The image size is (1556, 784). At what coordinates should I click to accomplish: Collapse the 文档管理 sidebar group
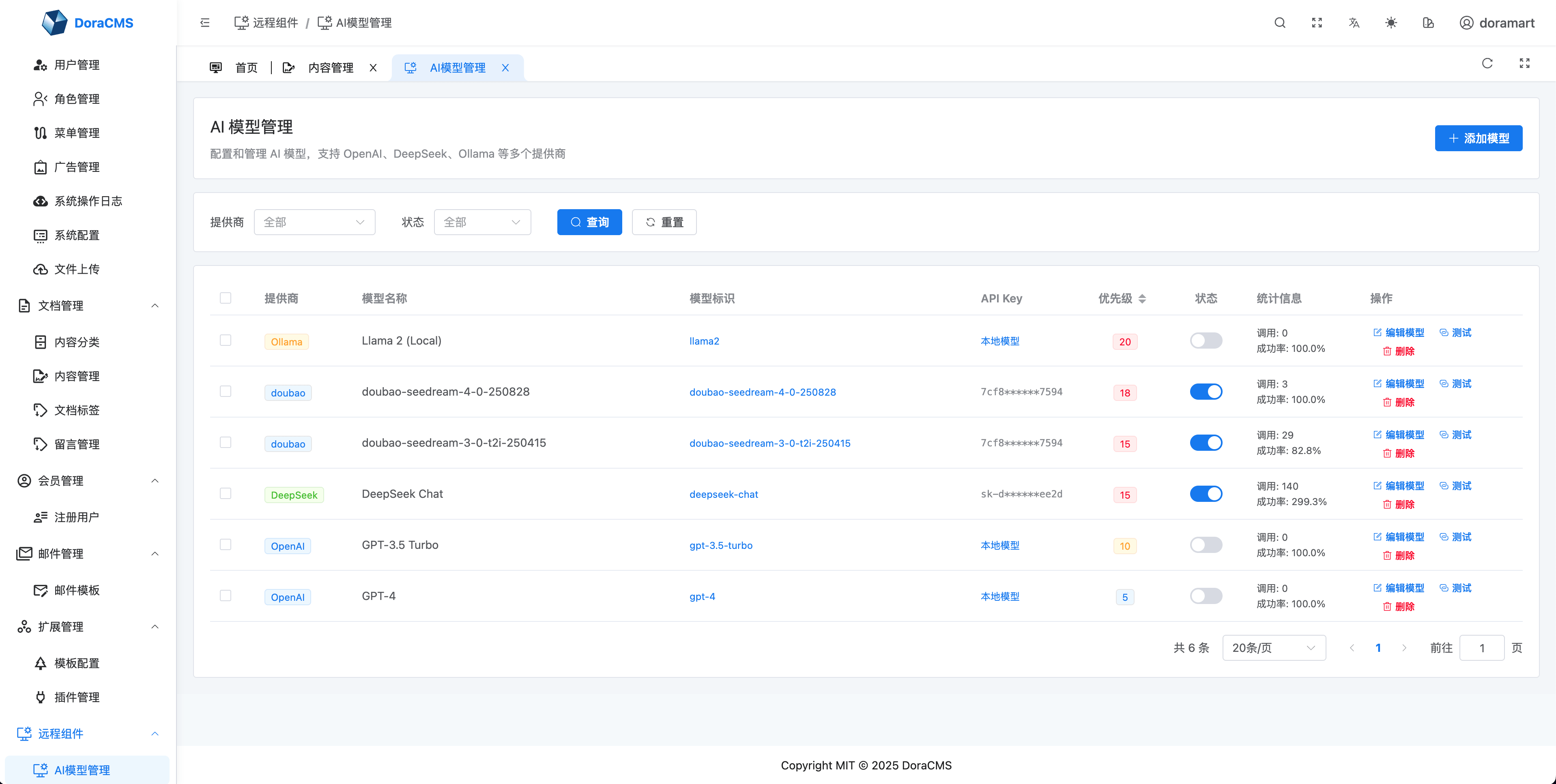[155, 305]
